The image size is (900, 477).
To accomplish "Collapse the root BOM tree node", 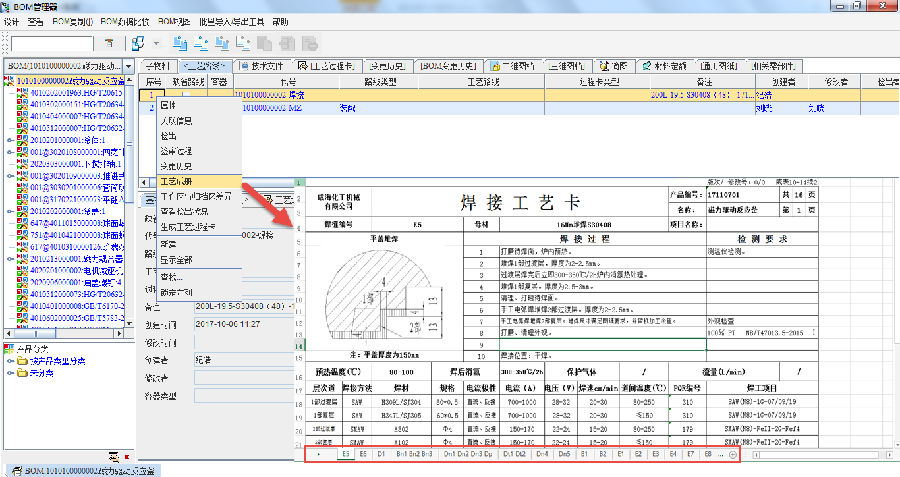I will (8, 80).
